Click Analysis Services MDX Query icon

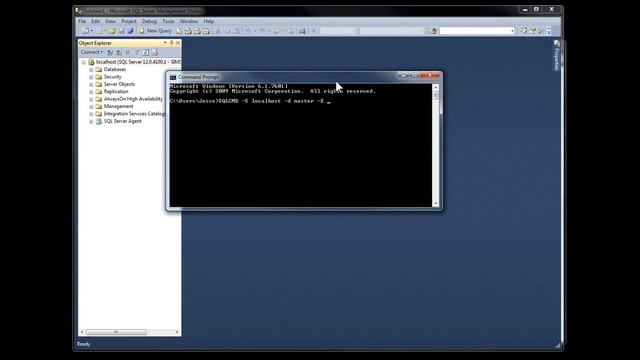point(188,31)
